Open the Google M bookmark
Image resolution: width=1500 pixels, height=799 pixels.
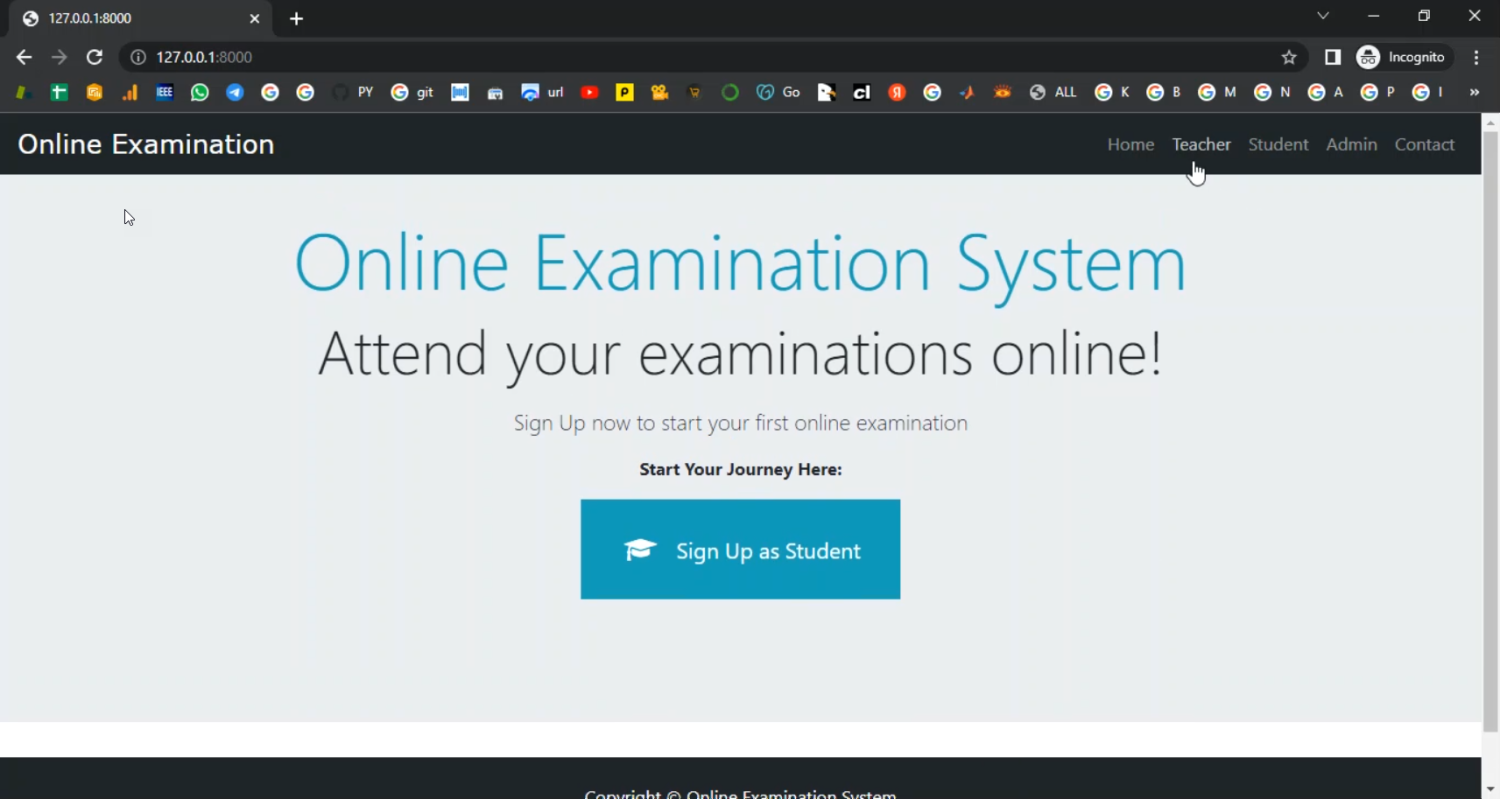(x=1217, y=92)
